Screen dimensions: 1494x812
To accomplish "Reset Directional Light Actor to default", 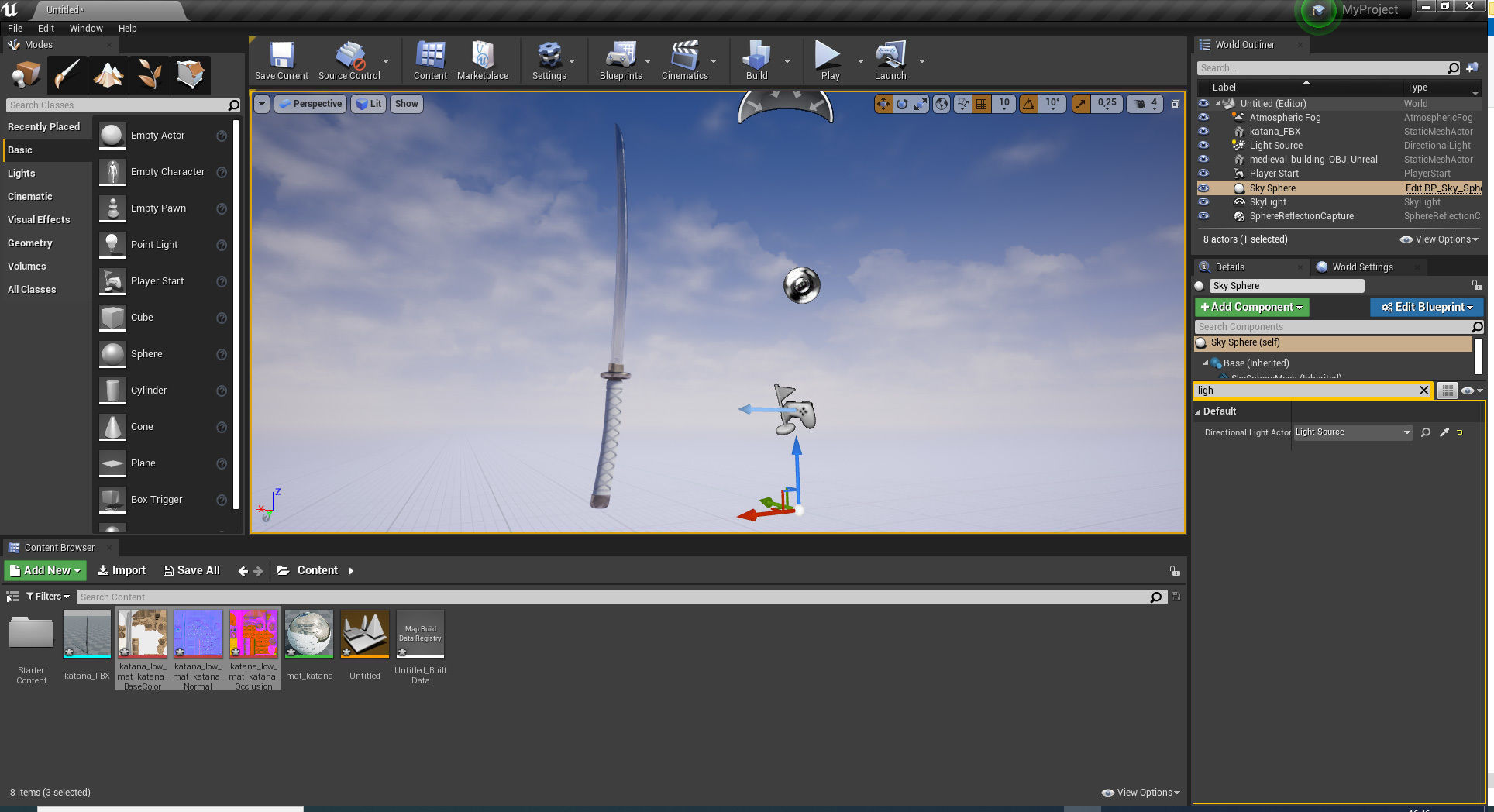I will tap(1460, 433).
